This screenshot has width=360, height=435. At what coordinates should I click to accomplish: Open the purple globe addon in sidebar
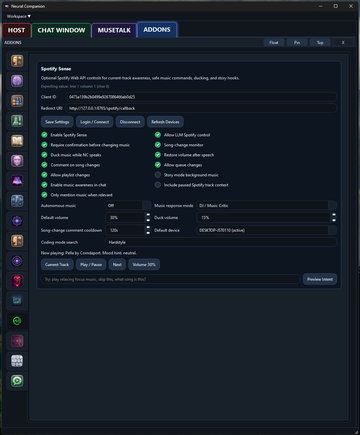17,81
